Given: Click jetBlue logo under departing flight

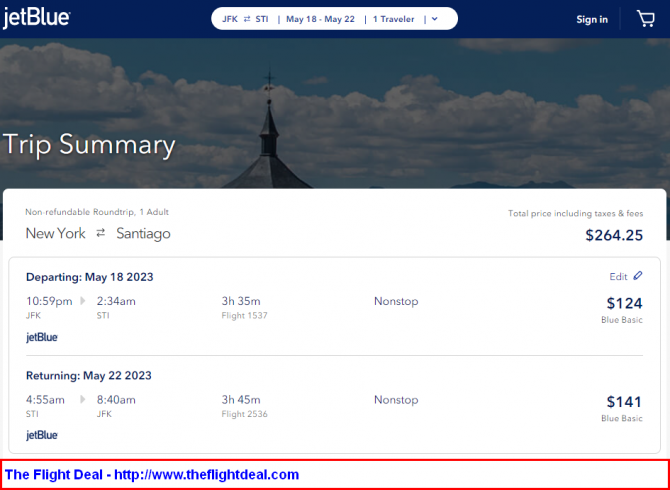Looking at the screenshot, I should click(x=42, y=337).
